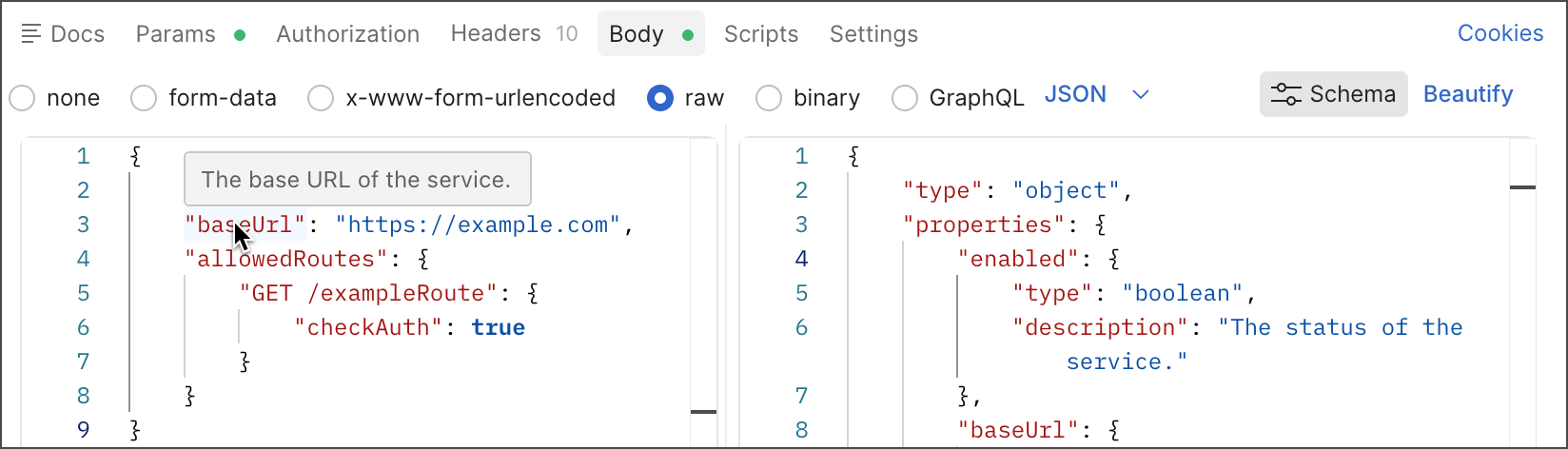This screenshot has width=1568, height=449.
Task: Click the Schema sliders icon button
Action: pos(1286,94)
